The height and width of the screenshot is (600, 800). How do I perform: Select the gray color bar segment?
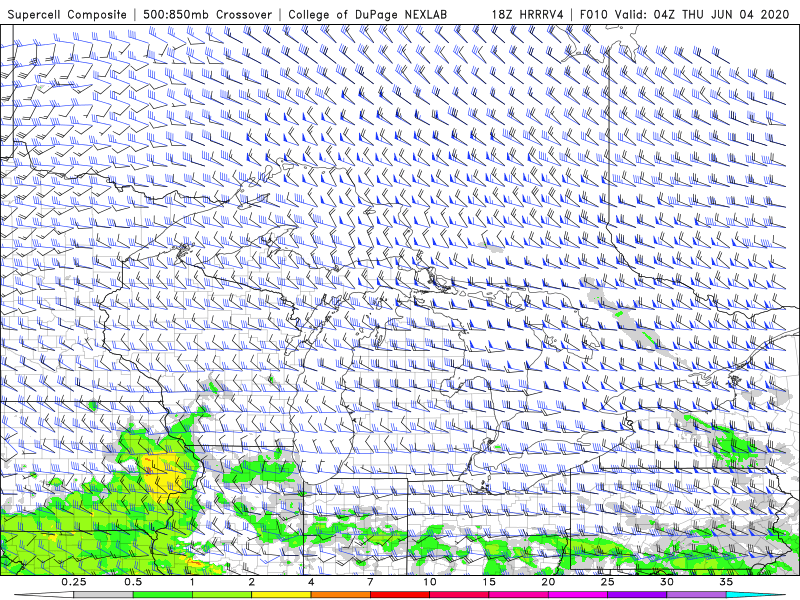click(x=103, y=595)
